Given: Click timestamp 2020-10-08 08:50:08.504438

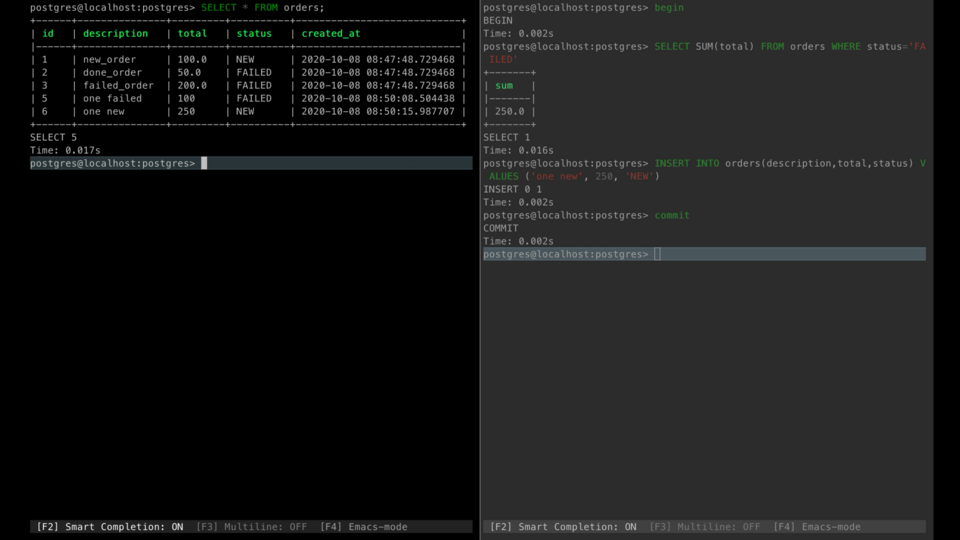Looking at the screenshot, I should tap(378, 98).
